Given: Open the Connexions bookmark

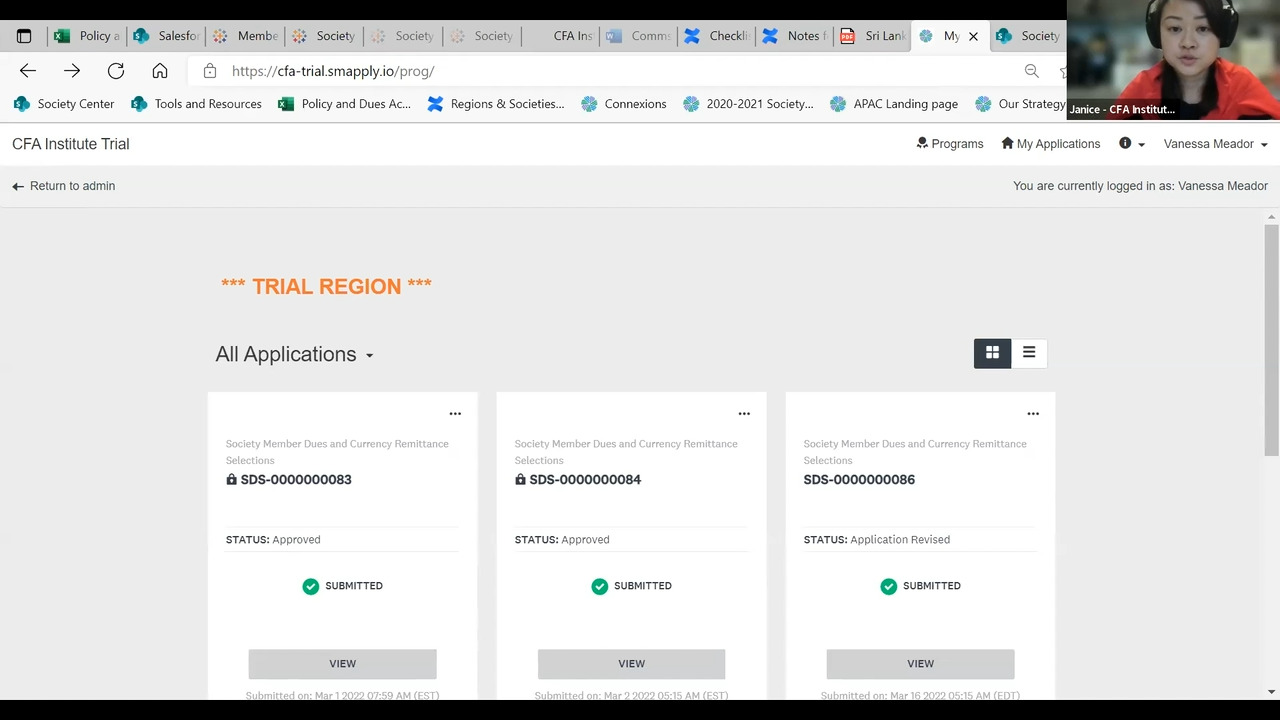Looking at the screenshot, I should pyautogui.click(x=623, y=104).
